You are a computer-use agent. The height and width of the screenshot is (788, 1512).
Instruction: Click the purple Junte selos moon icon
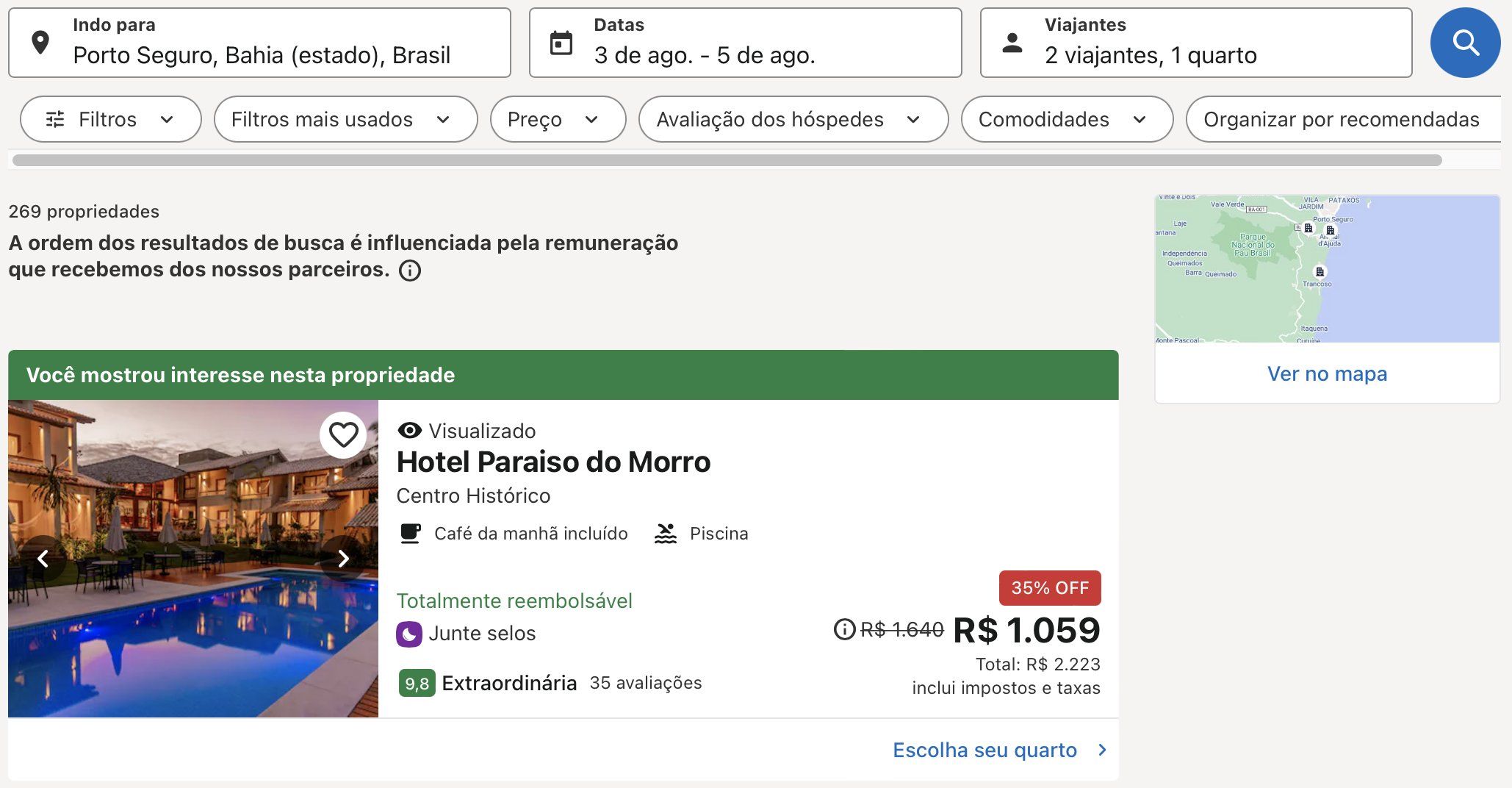pos(409,634)
